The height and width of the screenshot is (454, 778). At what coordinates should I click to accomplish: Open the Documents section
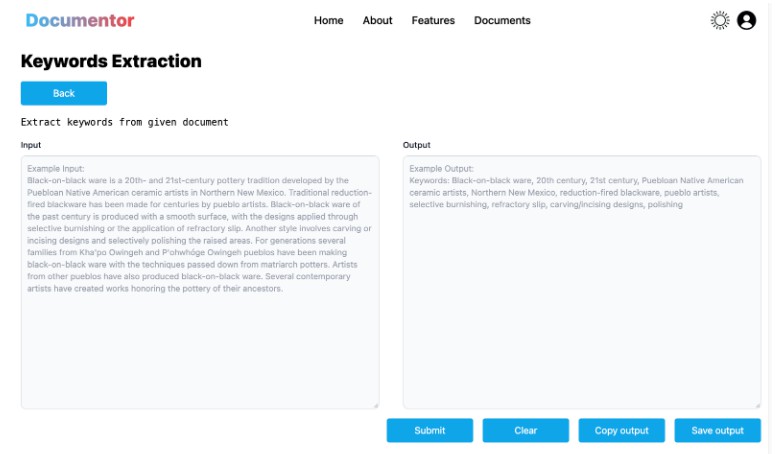coord(502,20)
